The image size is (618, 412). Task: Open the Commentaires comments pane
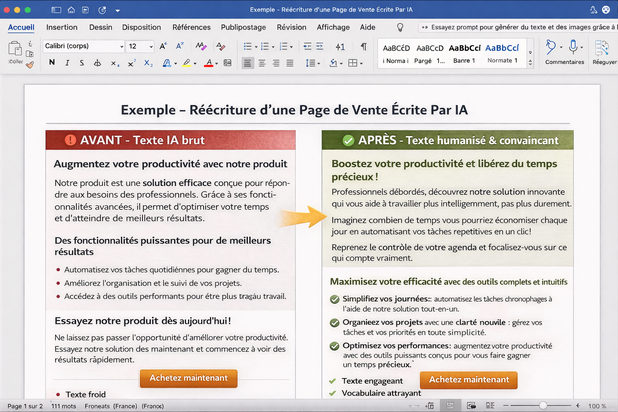pos(563,50)
